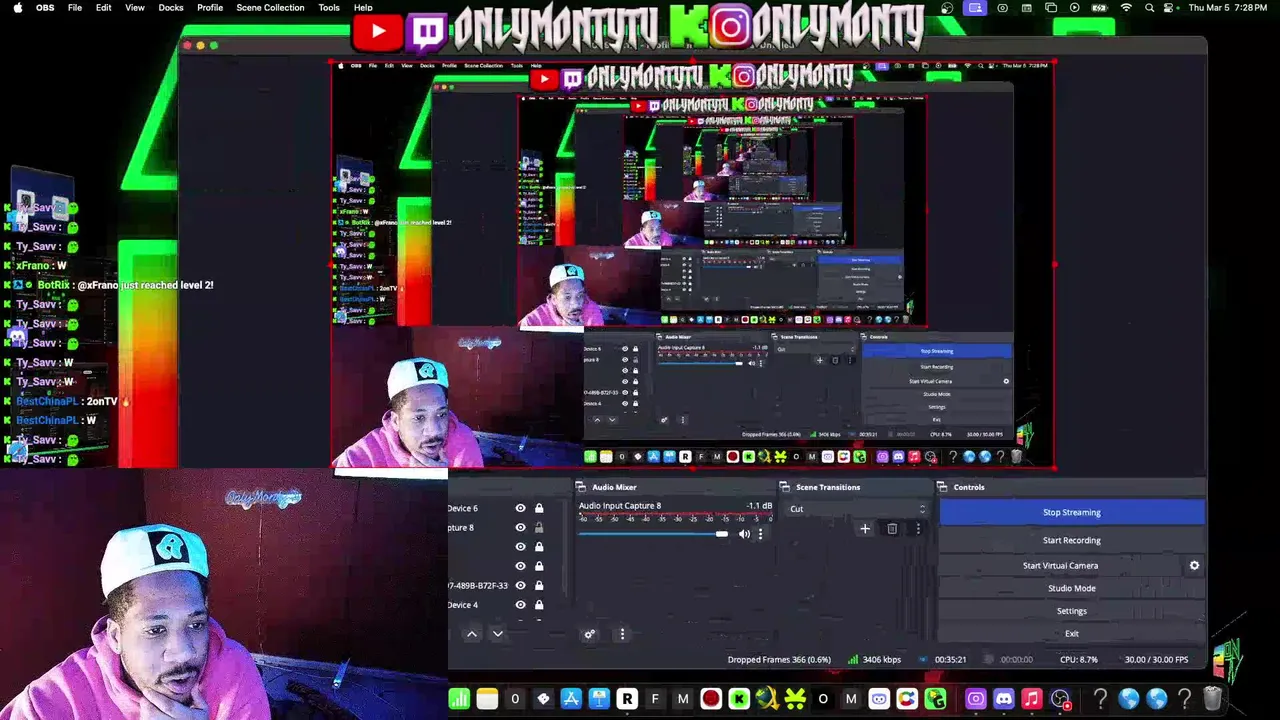Open the purple screenshot app in the dock
The height and width of the screenshot is (720, 1280).
pos(976,699)
